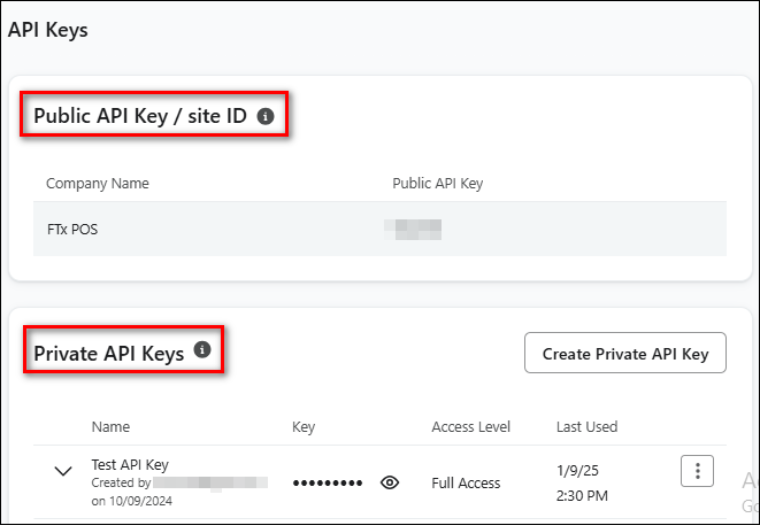Viewport: 760px width, 525px height.
Task: Click the Company Name column header
Action: (x=97, y=183)
